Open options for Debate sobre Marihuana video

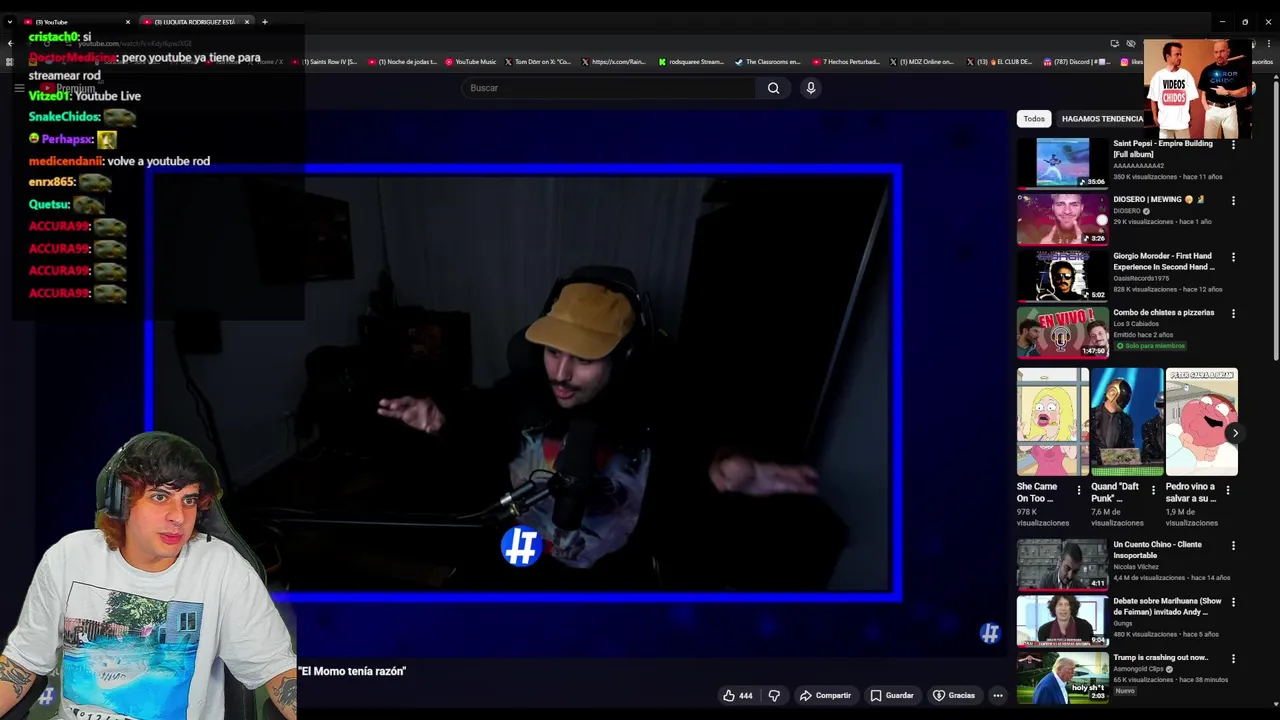click(x=1233, y=602)
